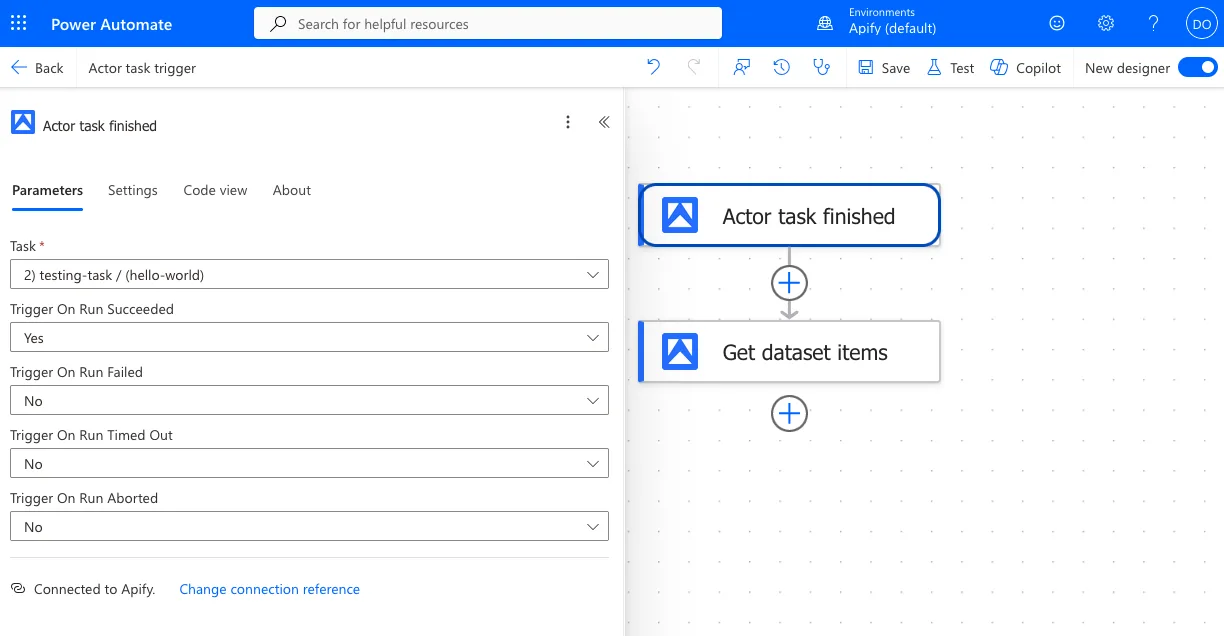Click the Apify logo in panel header
Screen dimensions: 1224x636
point(22,122)
